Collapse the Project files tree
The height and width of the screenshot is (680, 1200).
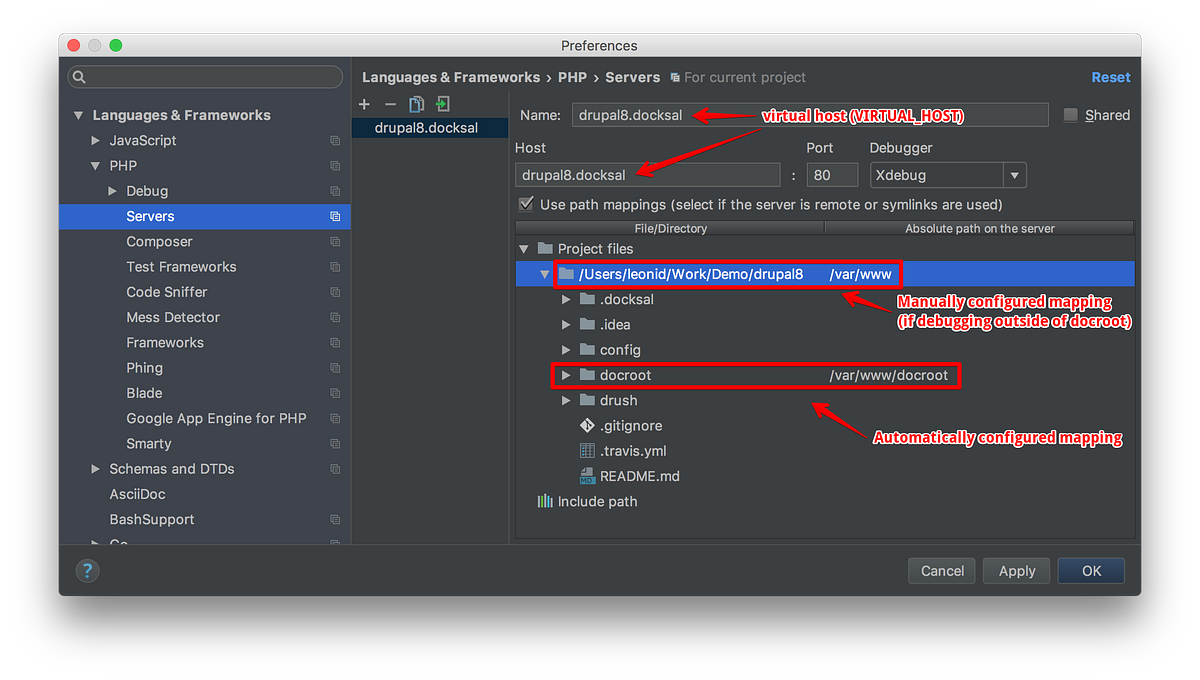[524, 249]
